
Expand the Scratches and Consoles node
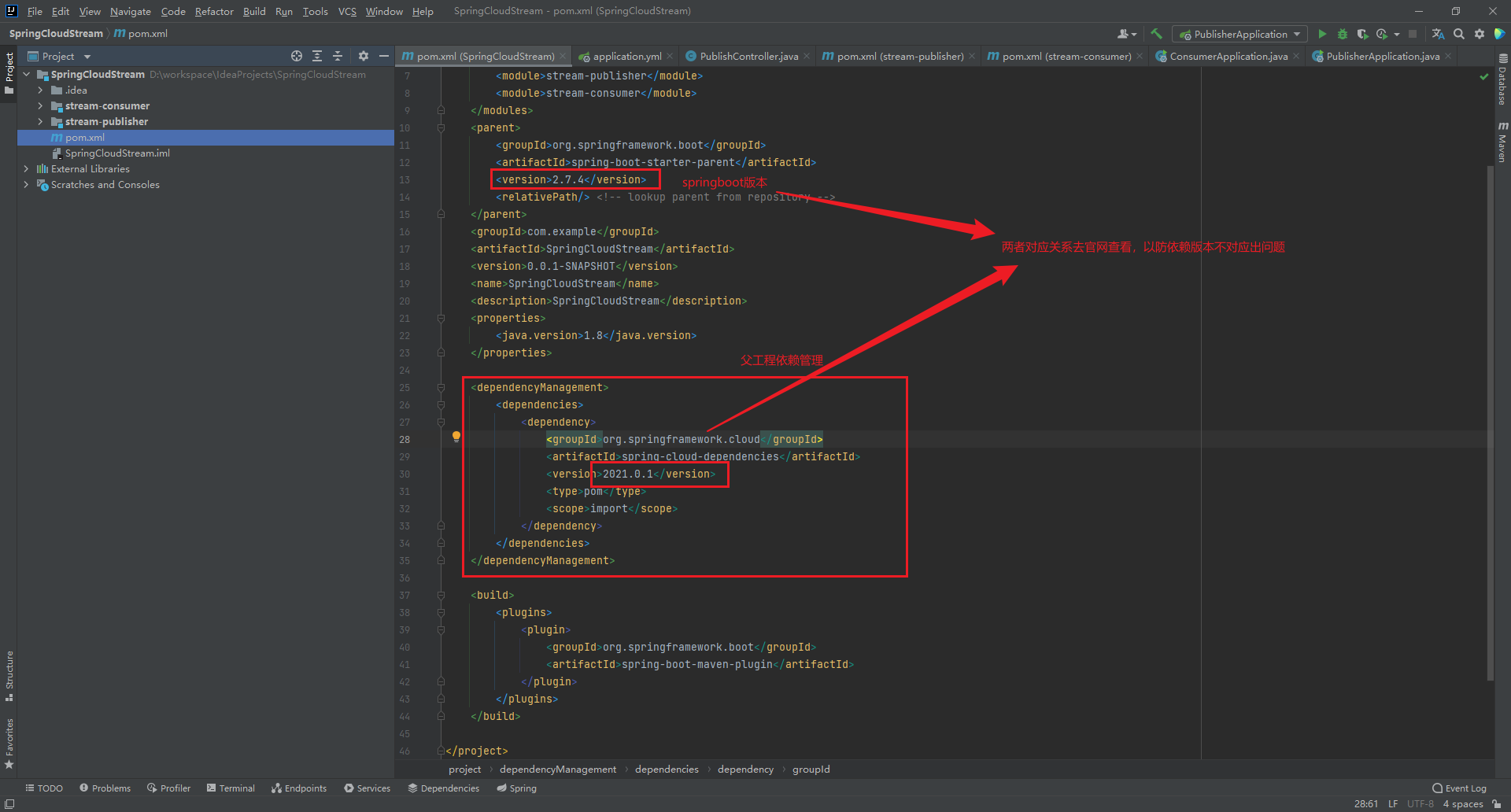pyautogui.click(x=26, y=184)
